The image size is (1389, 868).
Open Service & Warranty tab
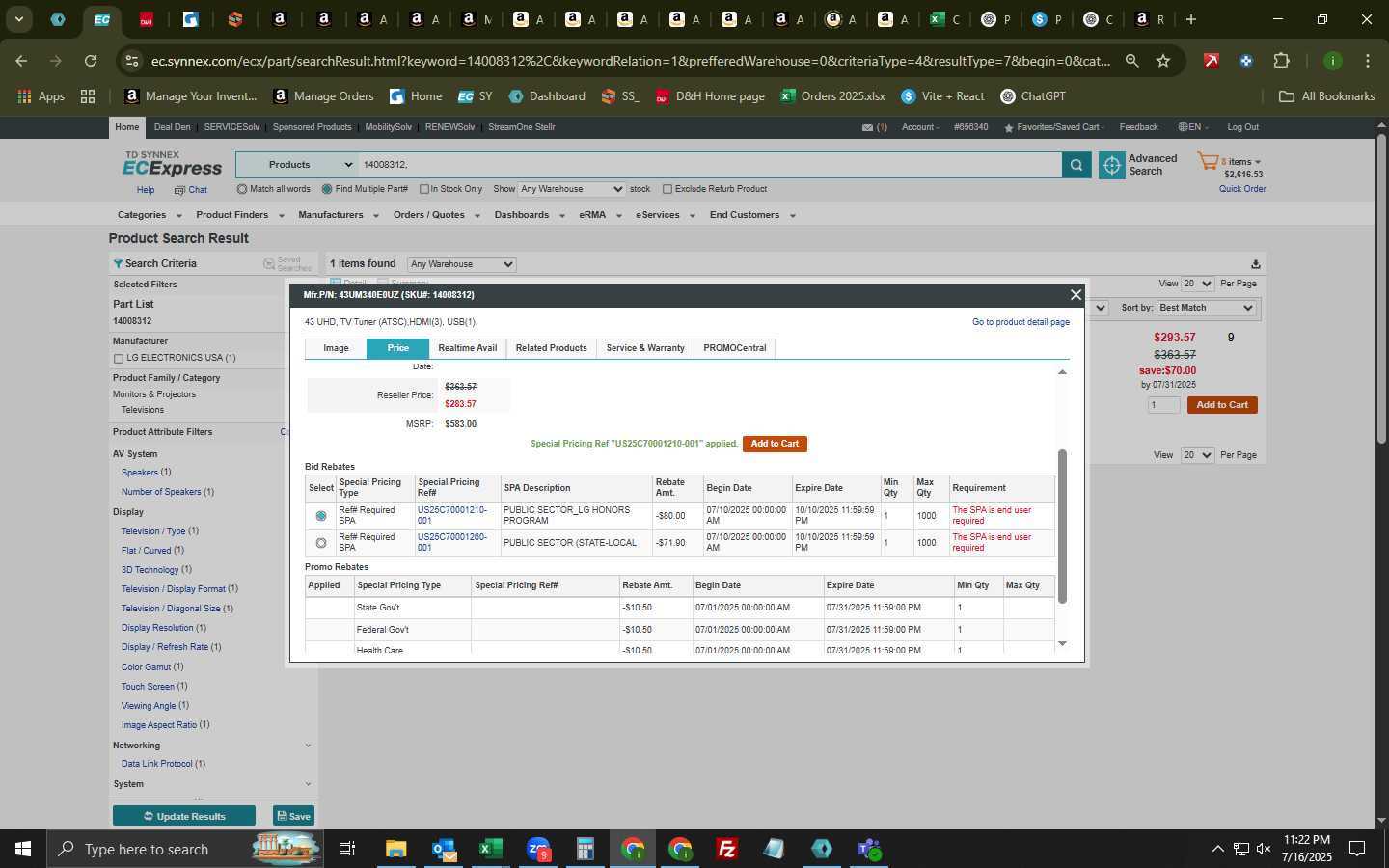645,348
